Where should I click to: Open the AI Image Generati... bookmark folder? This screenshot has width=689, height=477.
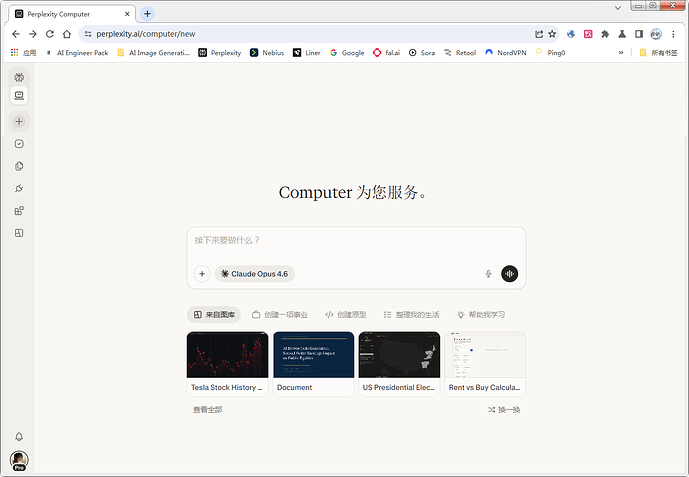(x=153, y=53)
